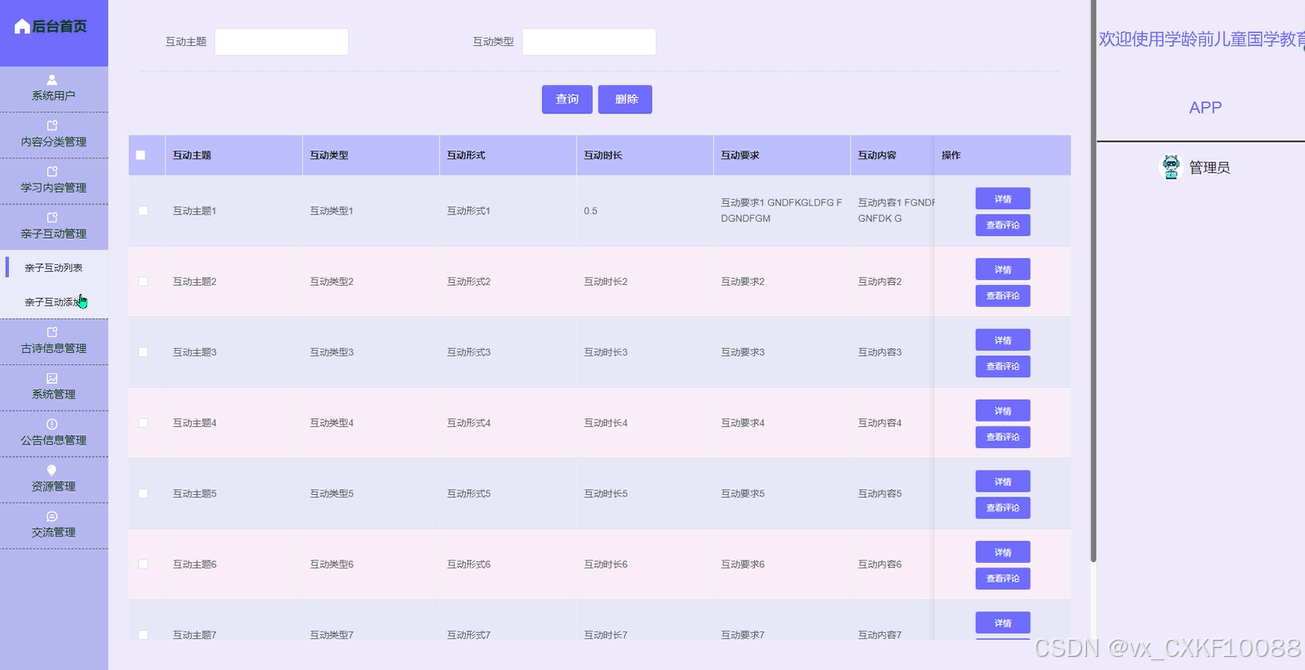1305x670 pixels.
Task: Open 详情 for 互动主题1 row
Action: [1003, 199]
